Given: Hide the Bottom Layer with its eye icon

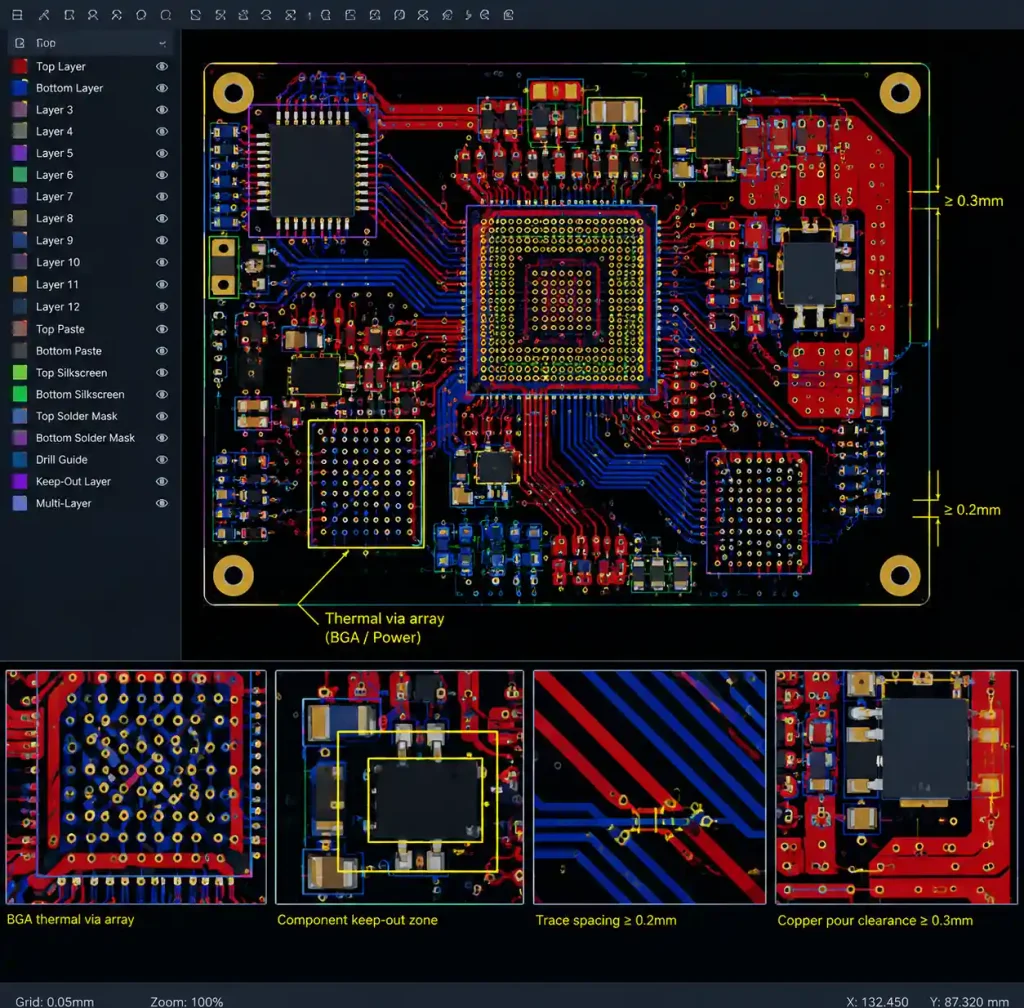Looking at the screenshot, I should coord(161,88).
